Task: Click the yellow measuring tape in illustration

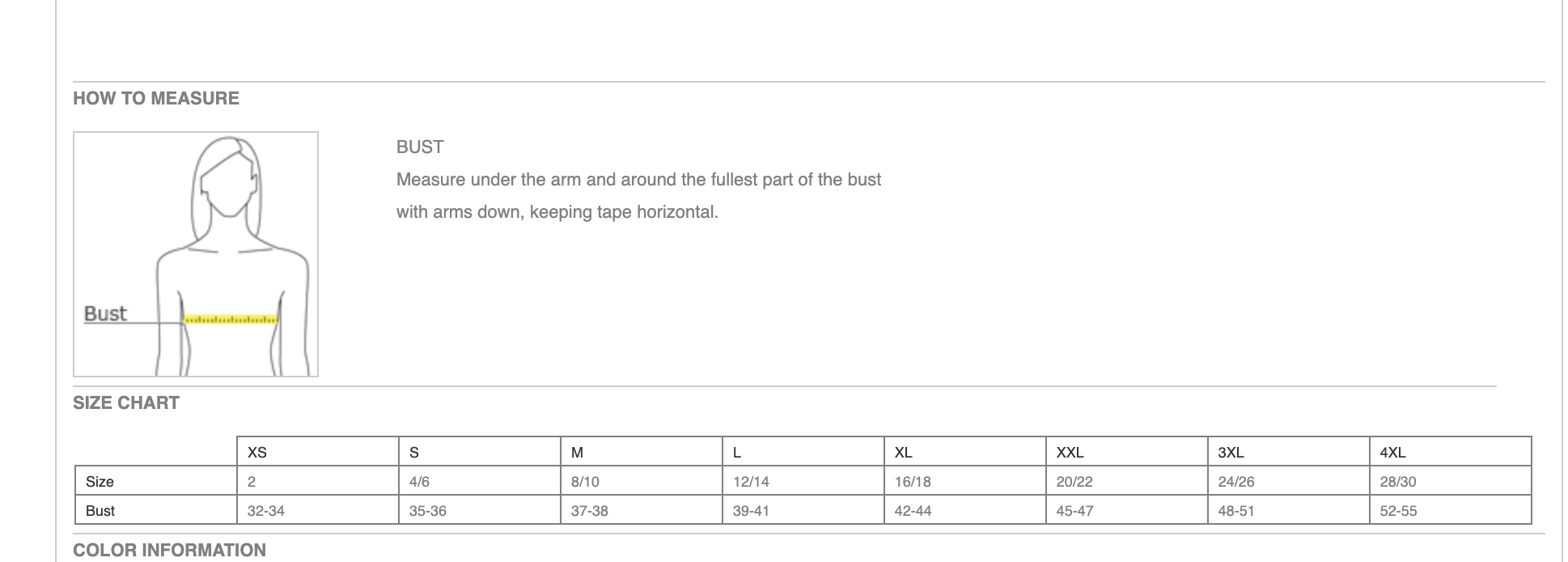Action: pos(231,320)
